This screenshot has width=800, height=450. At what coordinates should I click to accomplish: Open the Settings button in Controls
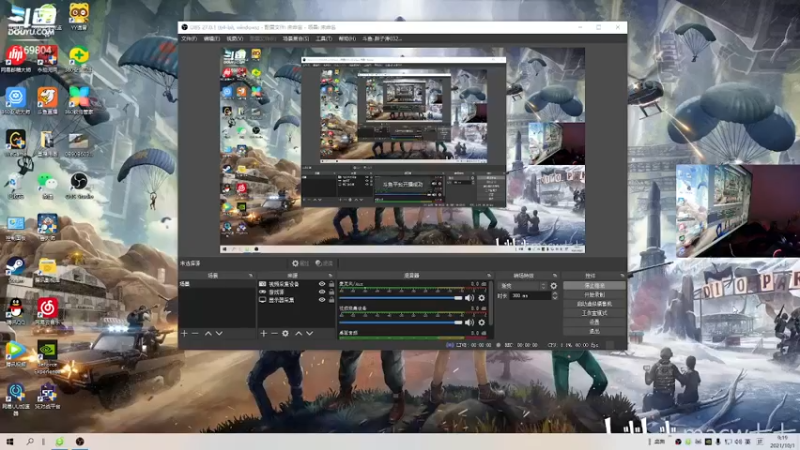coord(594,322)
